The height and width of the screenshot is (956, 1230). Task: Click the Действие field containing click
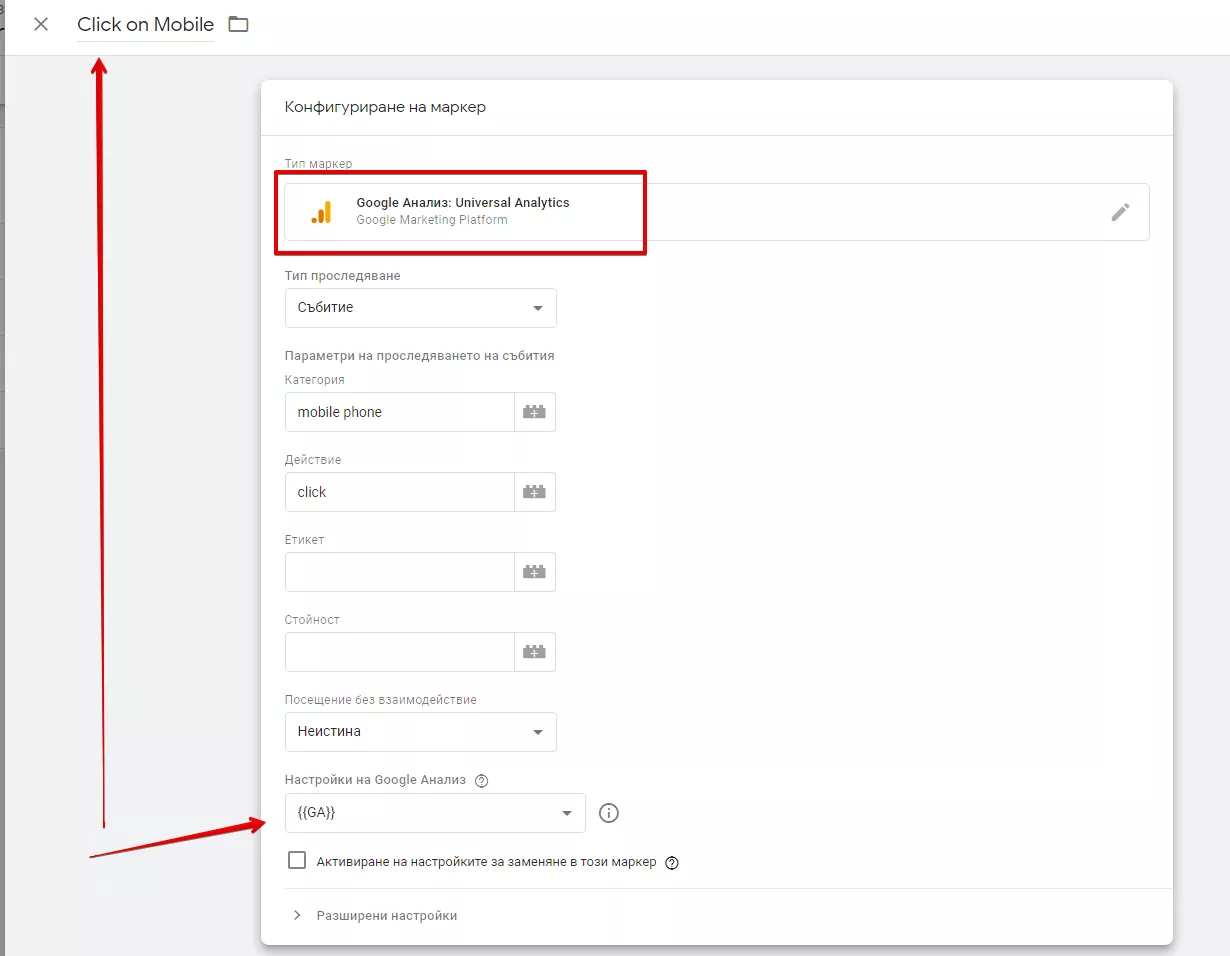pos(400,492)
